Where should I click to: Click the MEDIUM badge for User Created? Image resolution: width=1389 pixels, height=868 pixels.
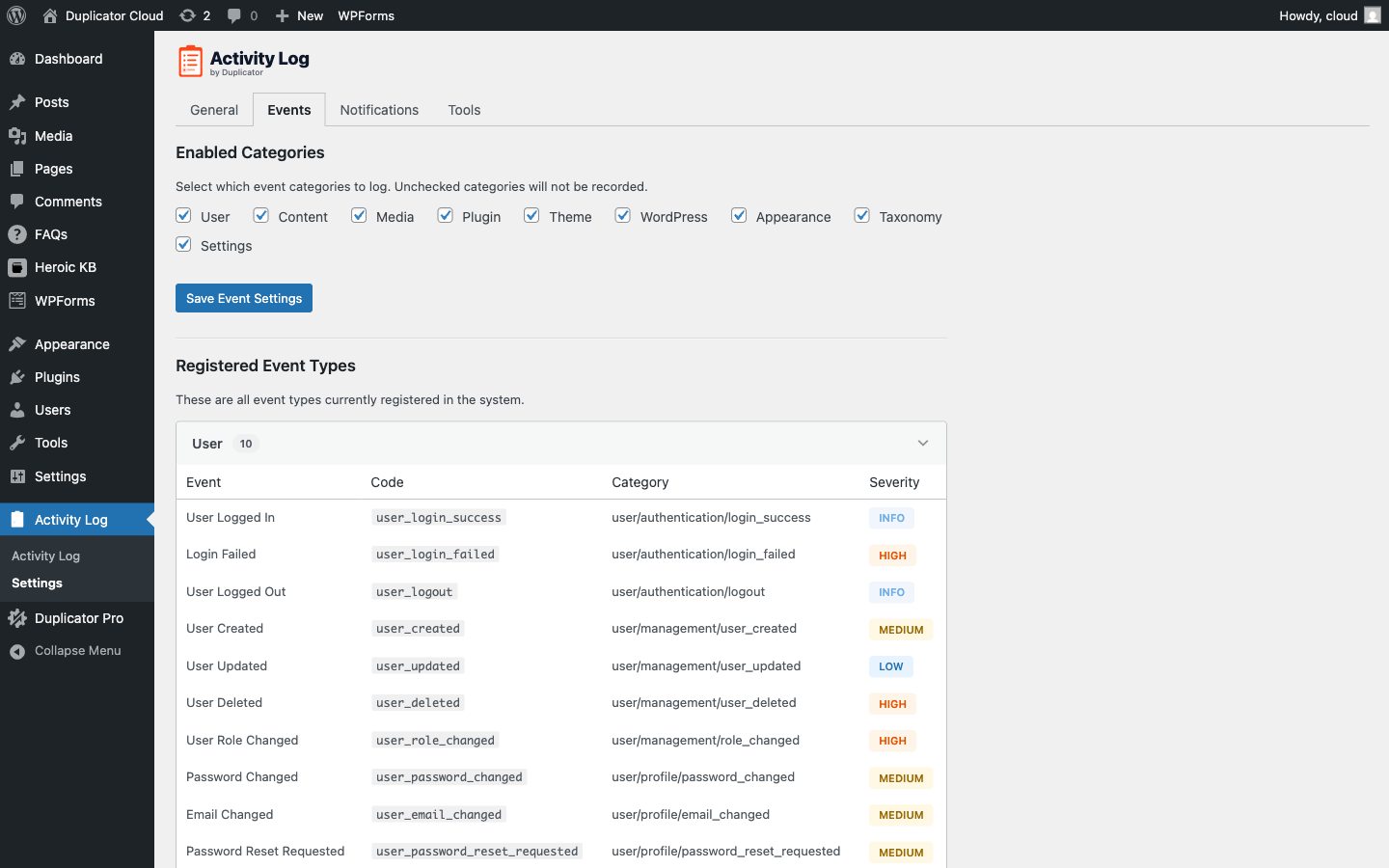coord(901,630)
